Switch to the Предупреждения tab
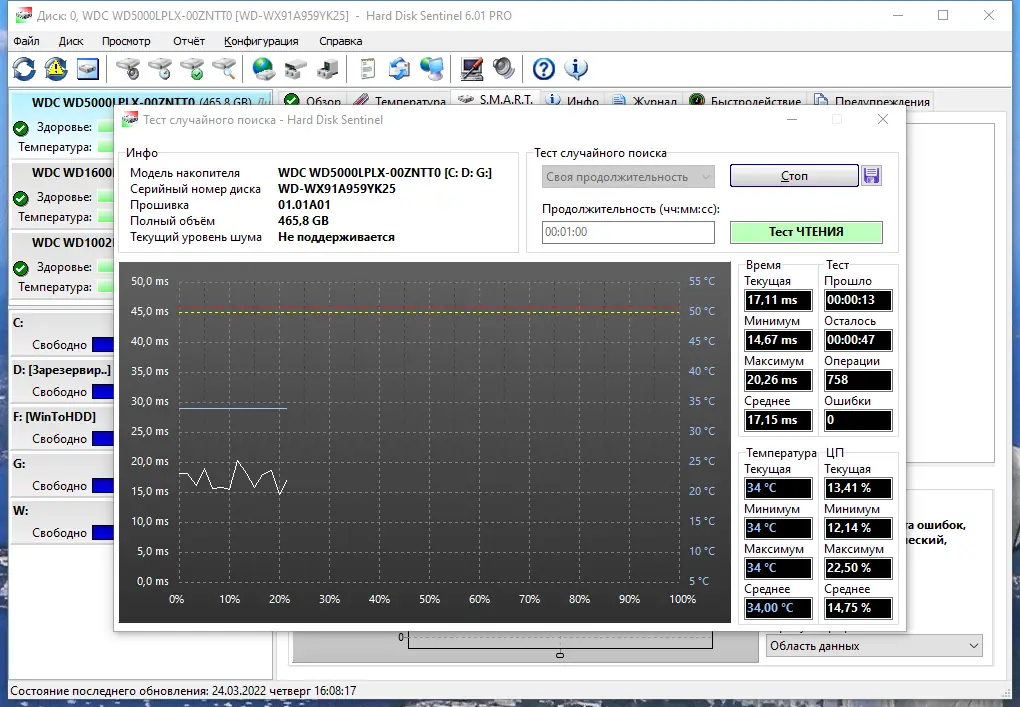 click(x=872, y=101)
